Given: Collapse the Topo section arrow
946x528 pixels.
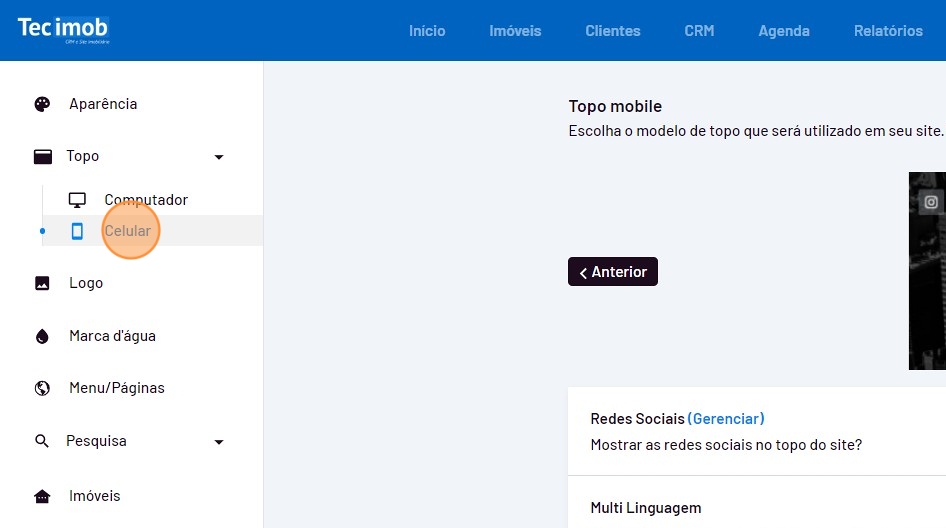Looking at the screenshot, I should coord(219,157).
